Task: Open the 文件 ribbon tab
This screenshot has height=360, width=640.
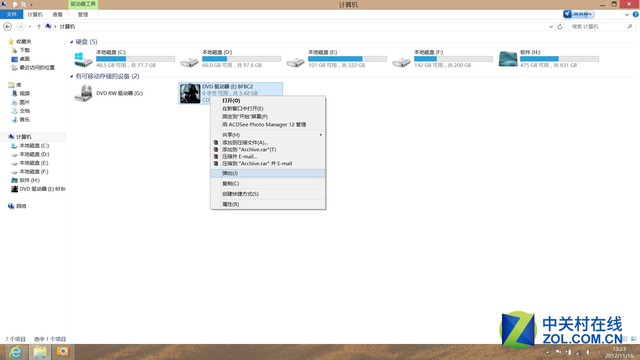Action: [x=11, y=14]
